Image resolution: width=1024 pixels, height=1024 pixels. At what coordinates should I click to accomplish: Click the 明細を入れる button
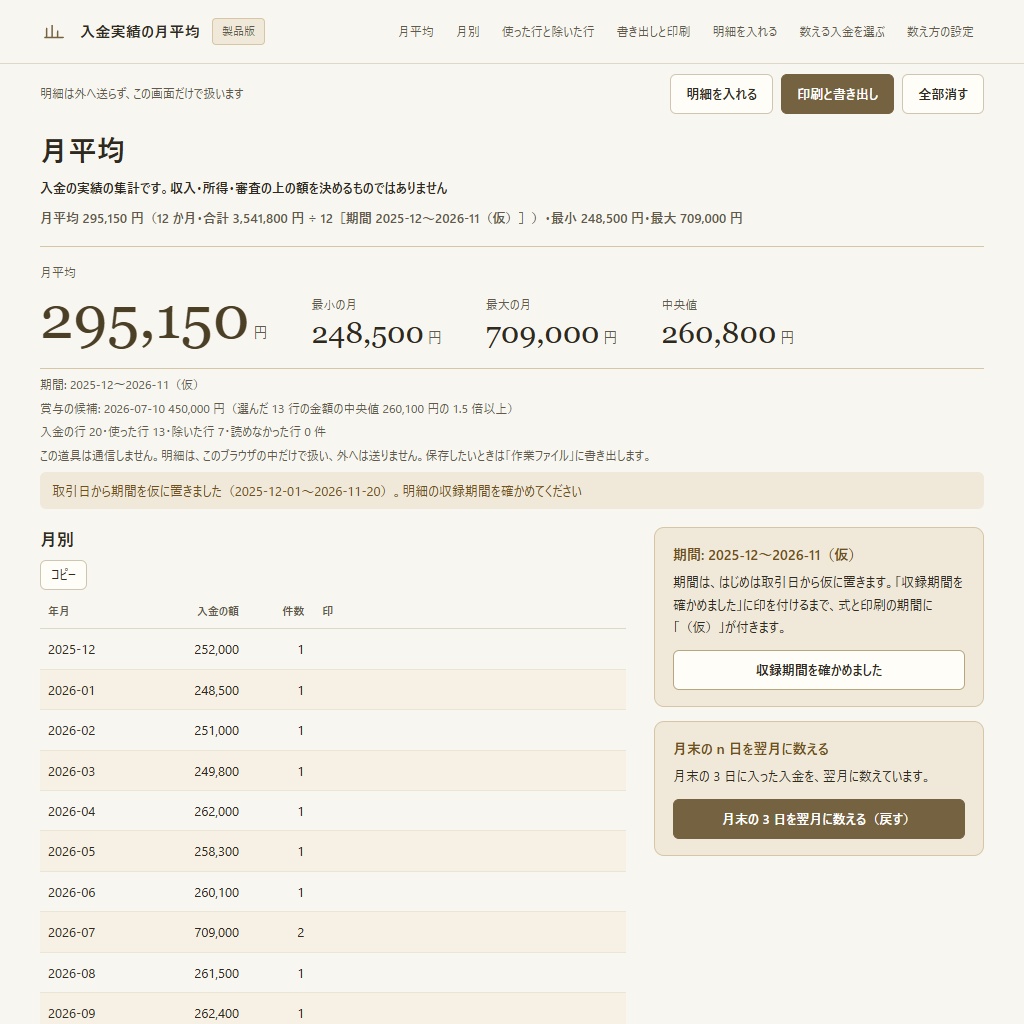coord(721,94)
